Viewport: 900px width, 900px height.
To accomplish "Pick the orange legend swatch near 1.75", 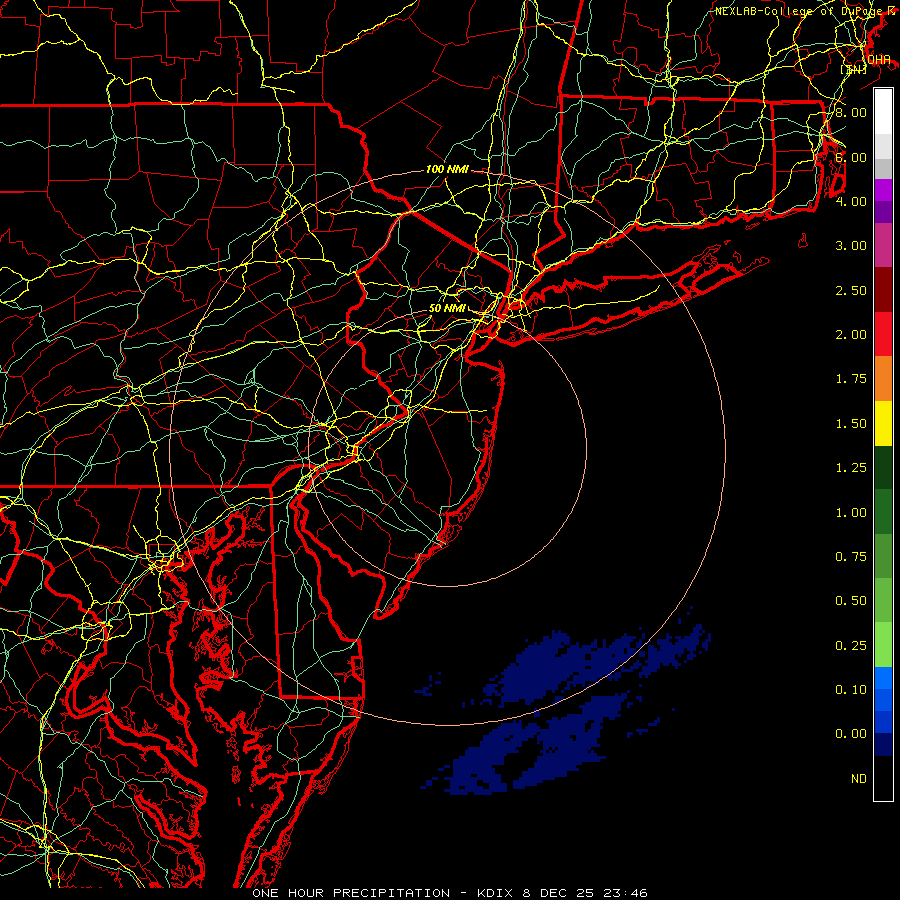I will pyautogui.click(x=883, y=378).
